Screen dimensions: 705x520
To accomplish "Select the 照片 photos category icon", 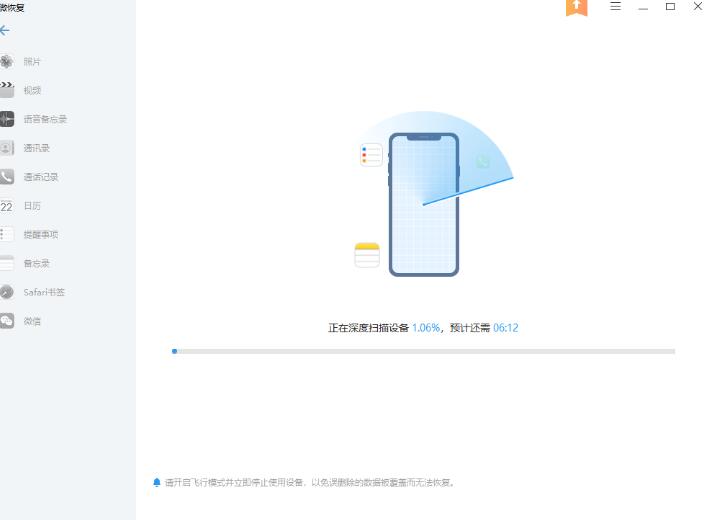I will (x=6, y=62).
